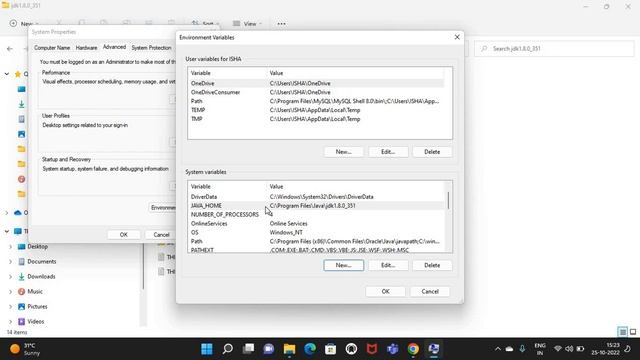Open System Protection tab in System Properties

point(151,48)
